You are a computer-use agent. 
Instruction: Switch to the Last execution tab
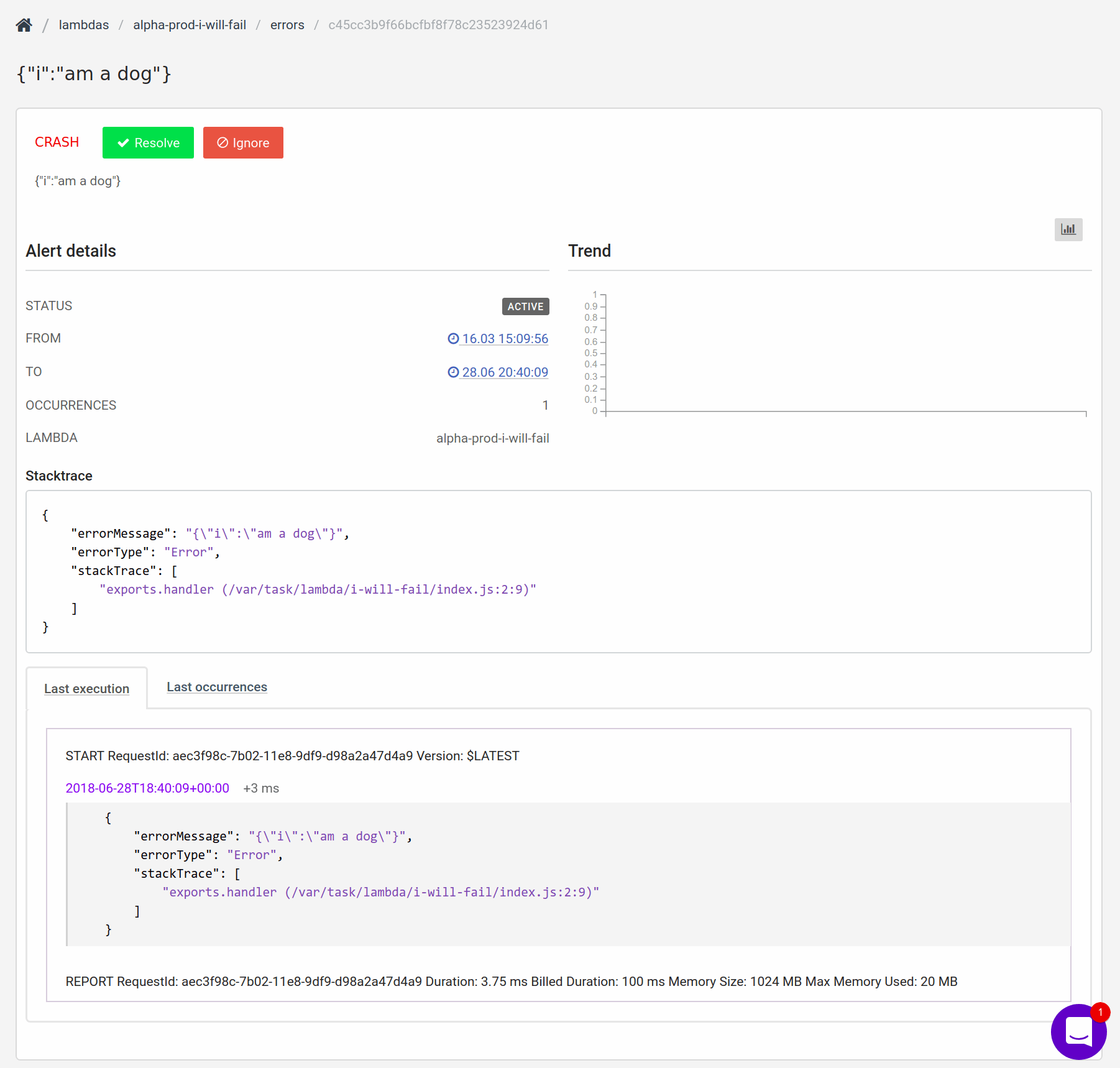pyautogui.click(x=86, y=688)
